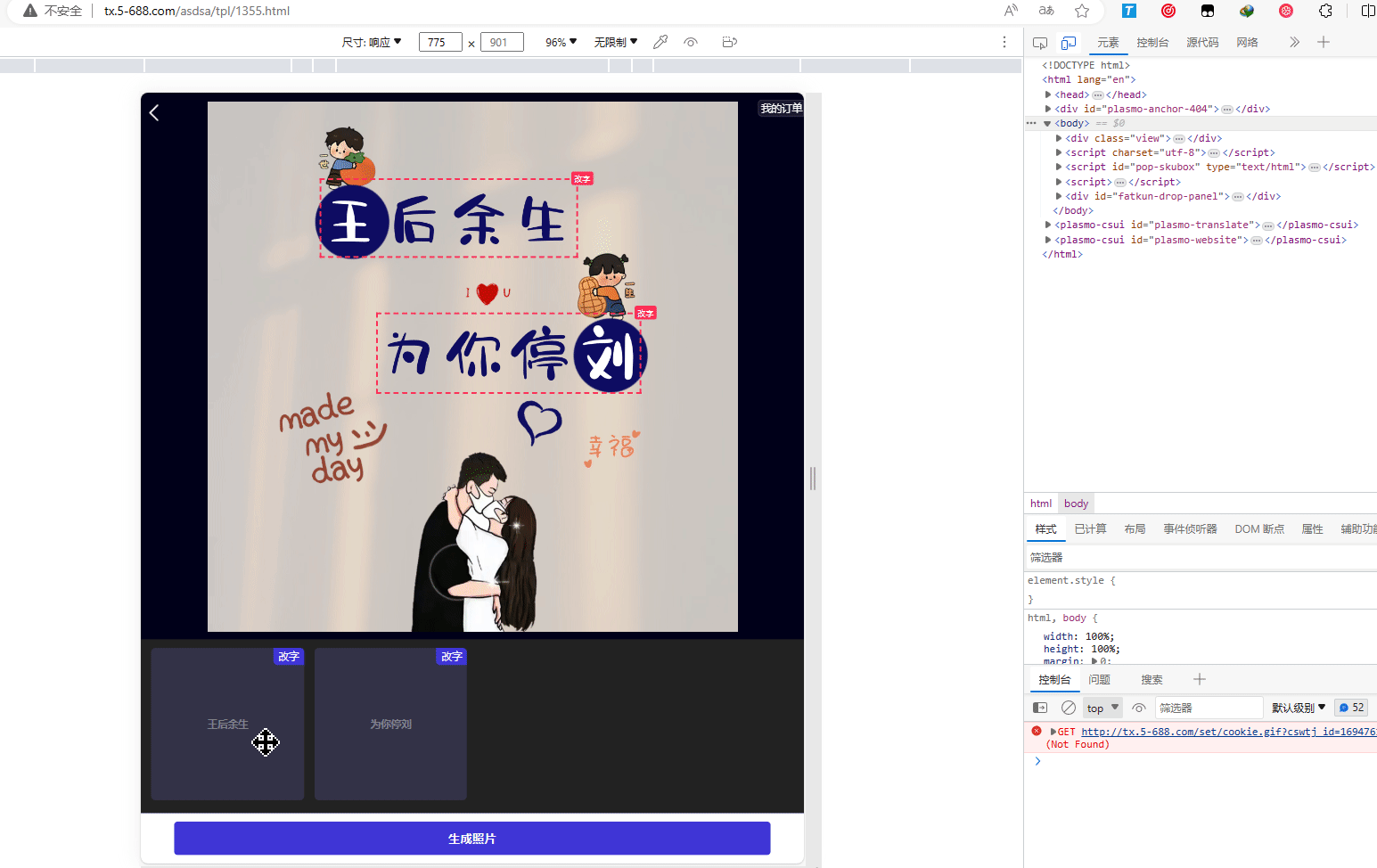Expand the head element node

(x=1049, y=94)
